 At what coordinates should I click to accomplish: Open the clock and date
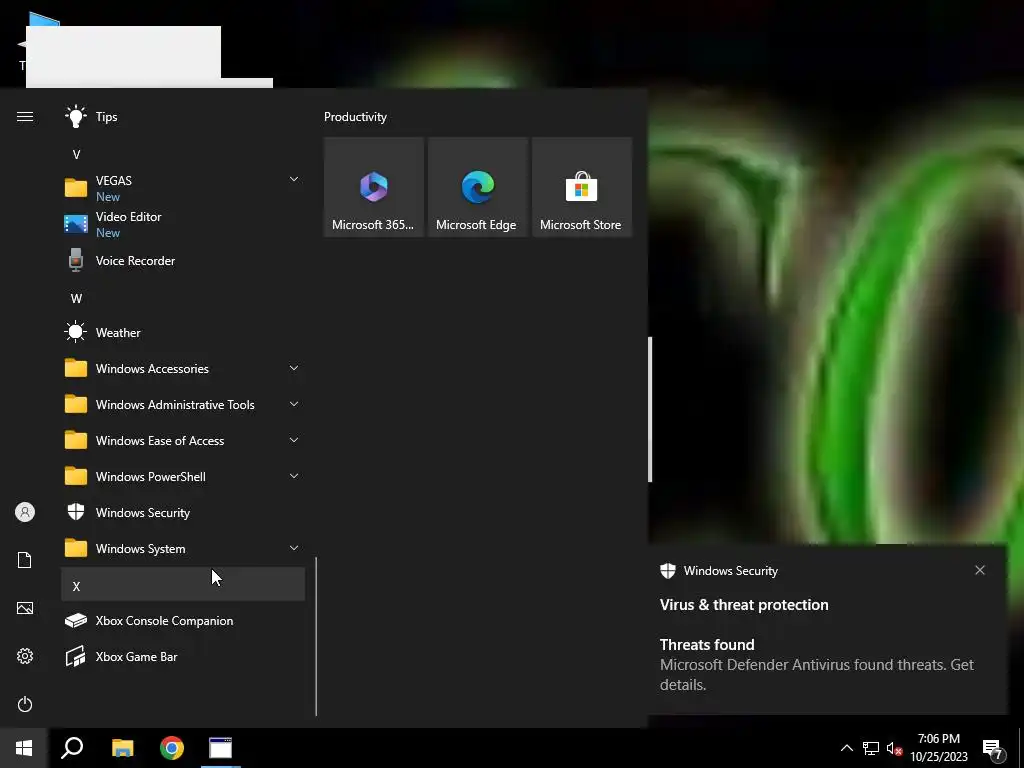[939, 748]
